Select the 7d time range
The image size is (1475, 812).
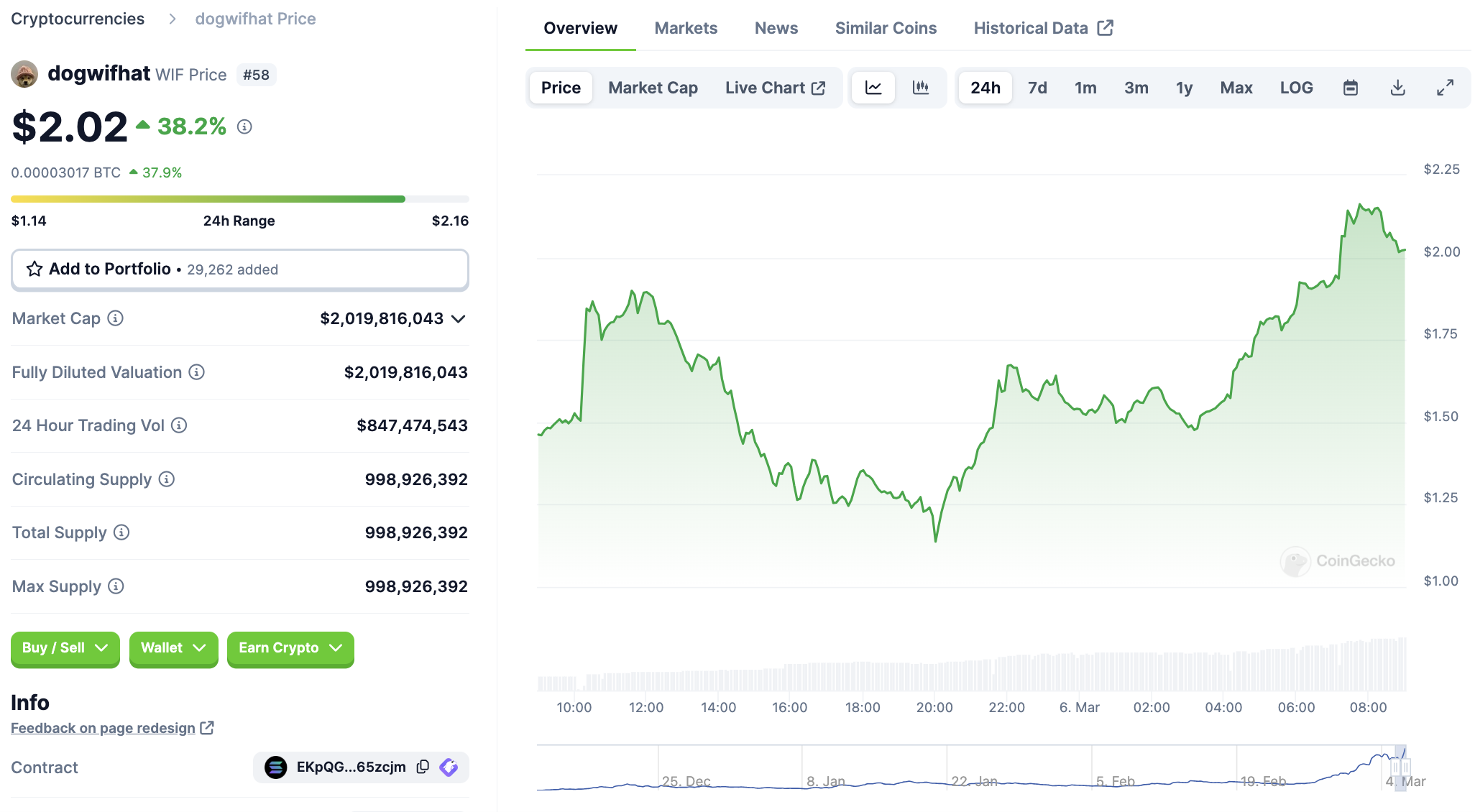(1037, 88)
